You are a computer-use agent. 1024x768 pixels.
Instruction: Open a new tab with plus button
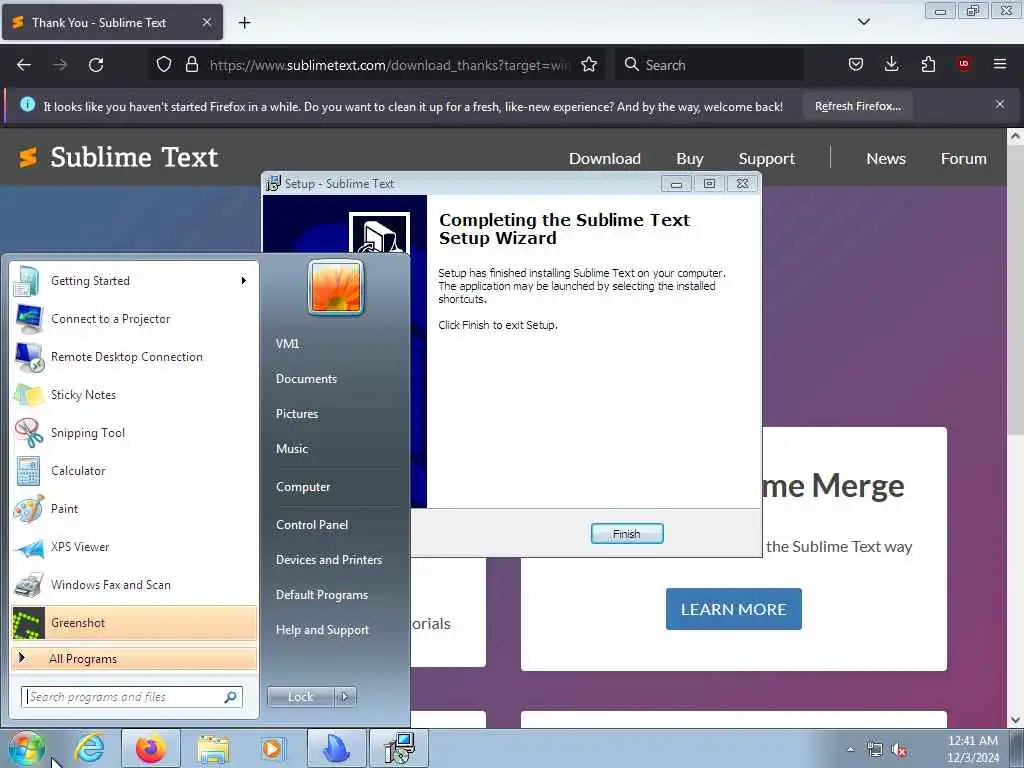244,23
